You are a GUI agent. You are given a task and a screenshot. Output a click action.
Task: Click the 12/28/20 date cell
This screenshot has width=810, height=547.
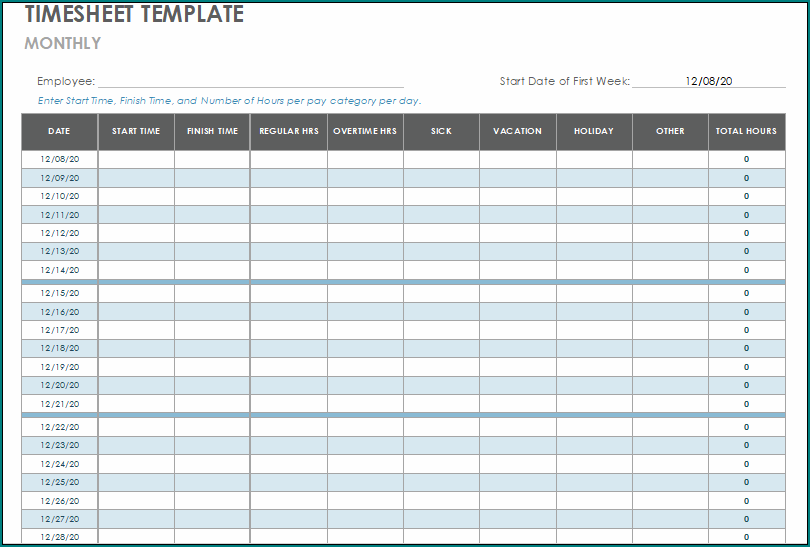click(59, 537)
